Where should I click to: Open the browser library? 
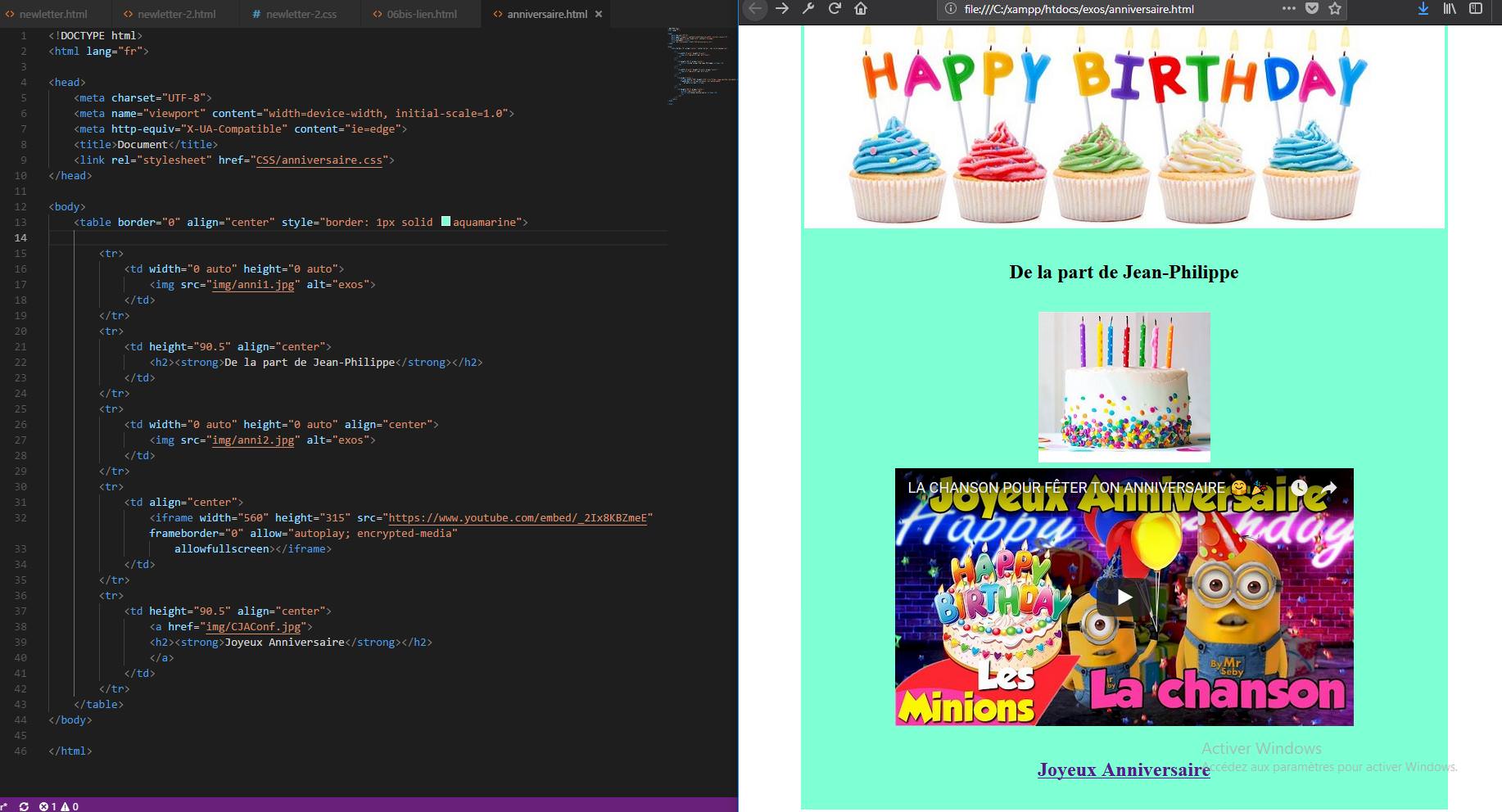[x=1450, y=8]
